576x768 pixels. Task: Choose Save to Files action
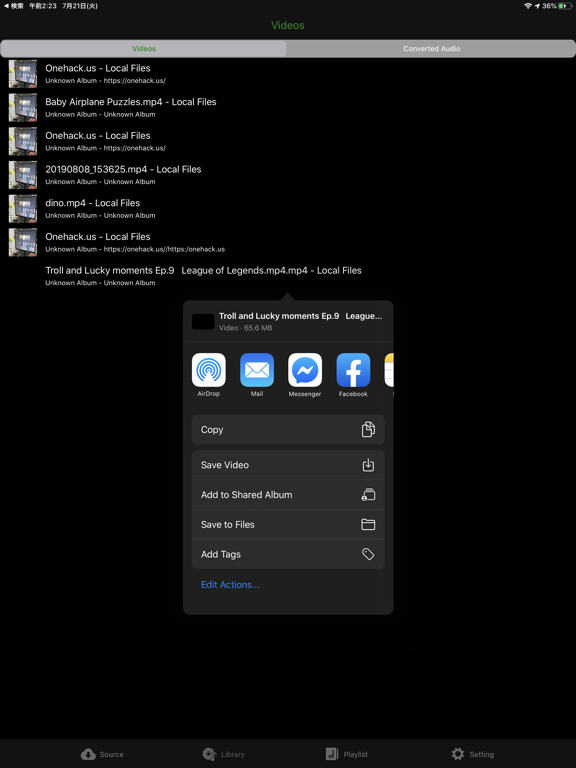(x=288, y=525)
